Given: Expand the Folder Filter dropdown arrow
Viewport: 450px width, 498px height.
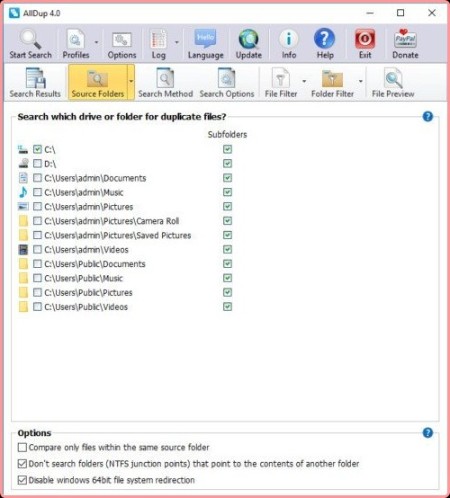Looking at the screenshot, I should point(360,81).
